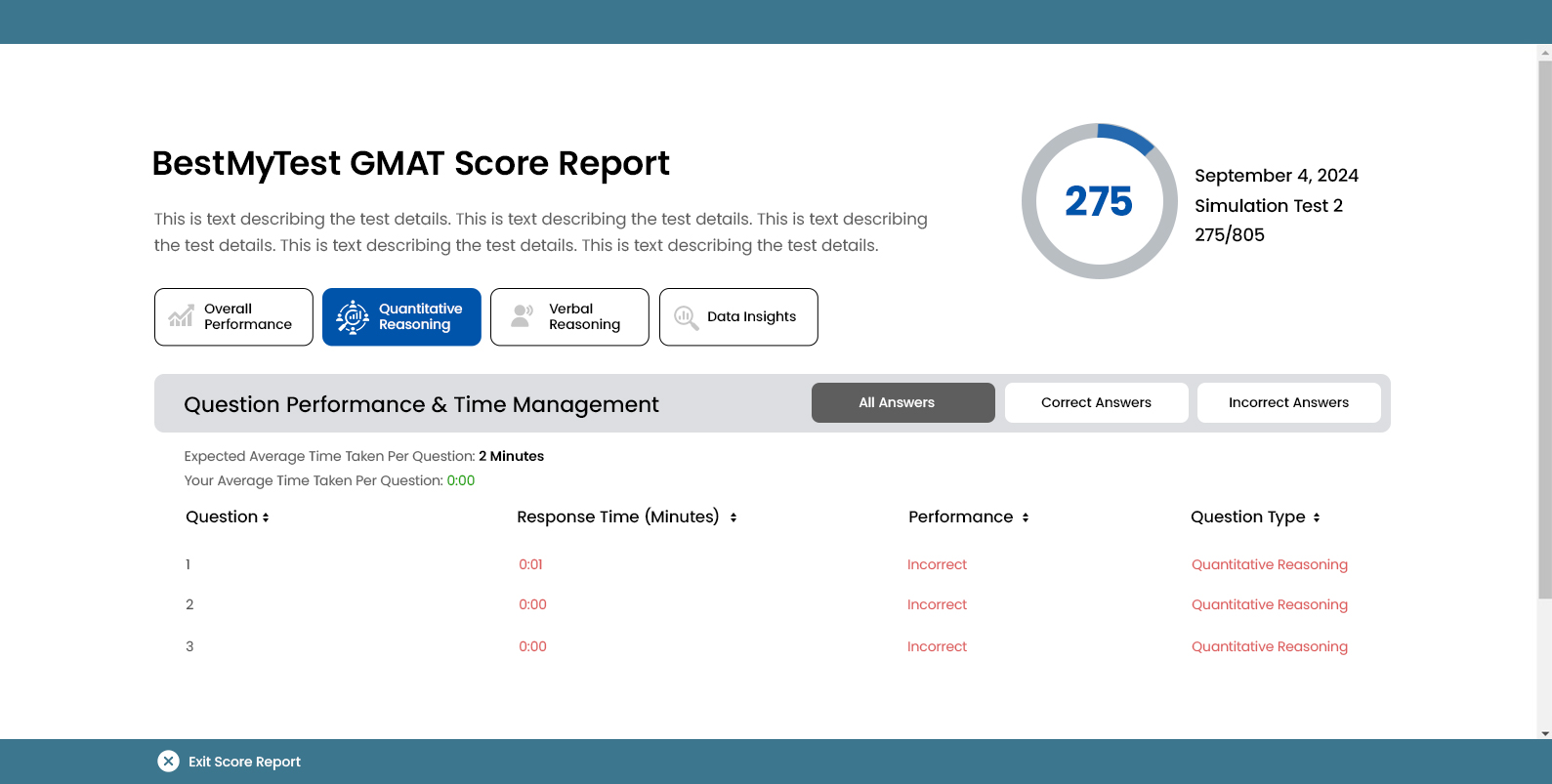Viewport: 1552px width, 784px height.
Task: Click the 0:01 response time value
Action: (x=530, y=564)
